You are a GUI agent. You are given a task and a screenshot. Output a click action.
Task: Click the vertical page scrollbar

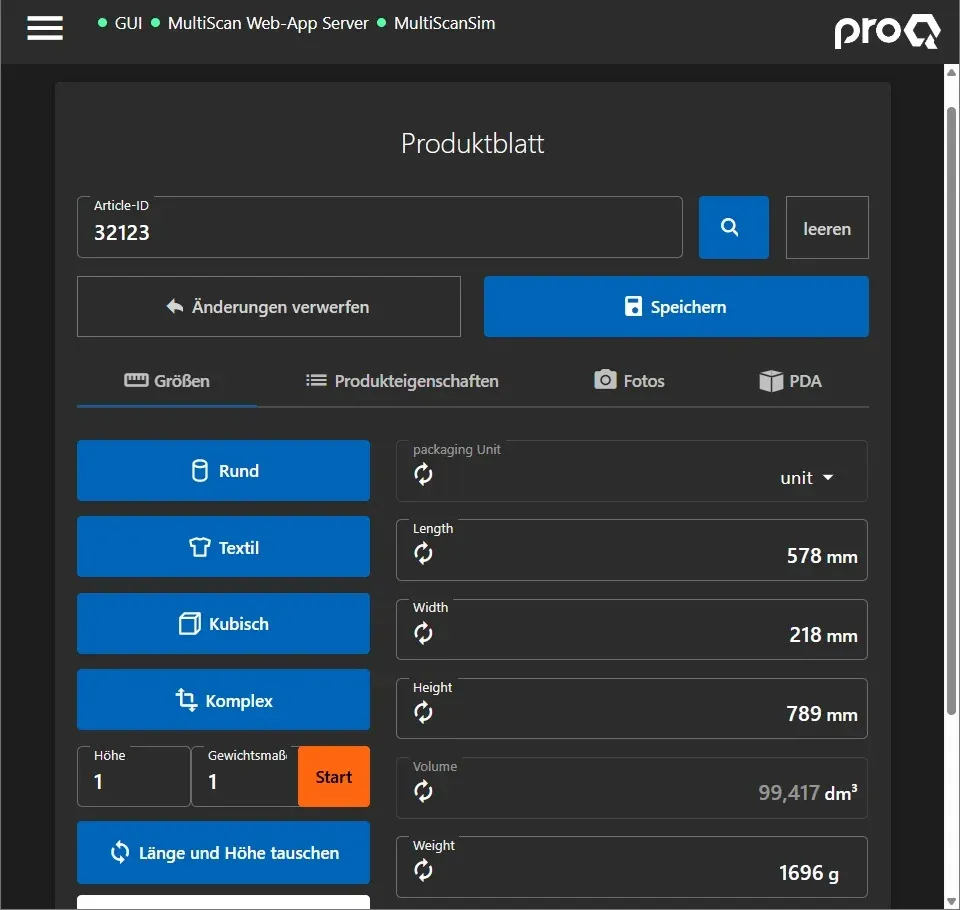pos(951,410)
